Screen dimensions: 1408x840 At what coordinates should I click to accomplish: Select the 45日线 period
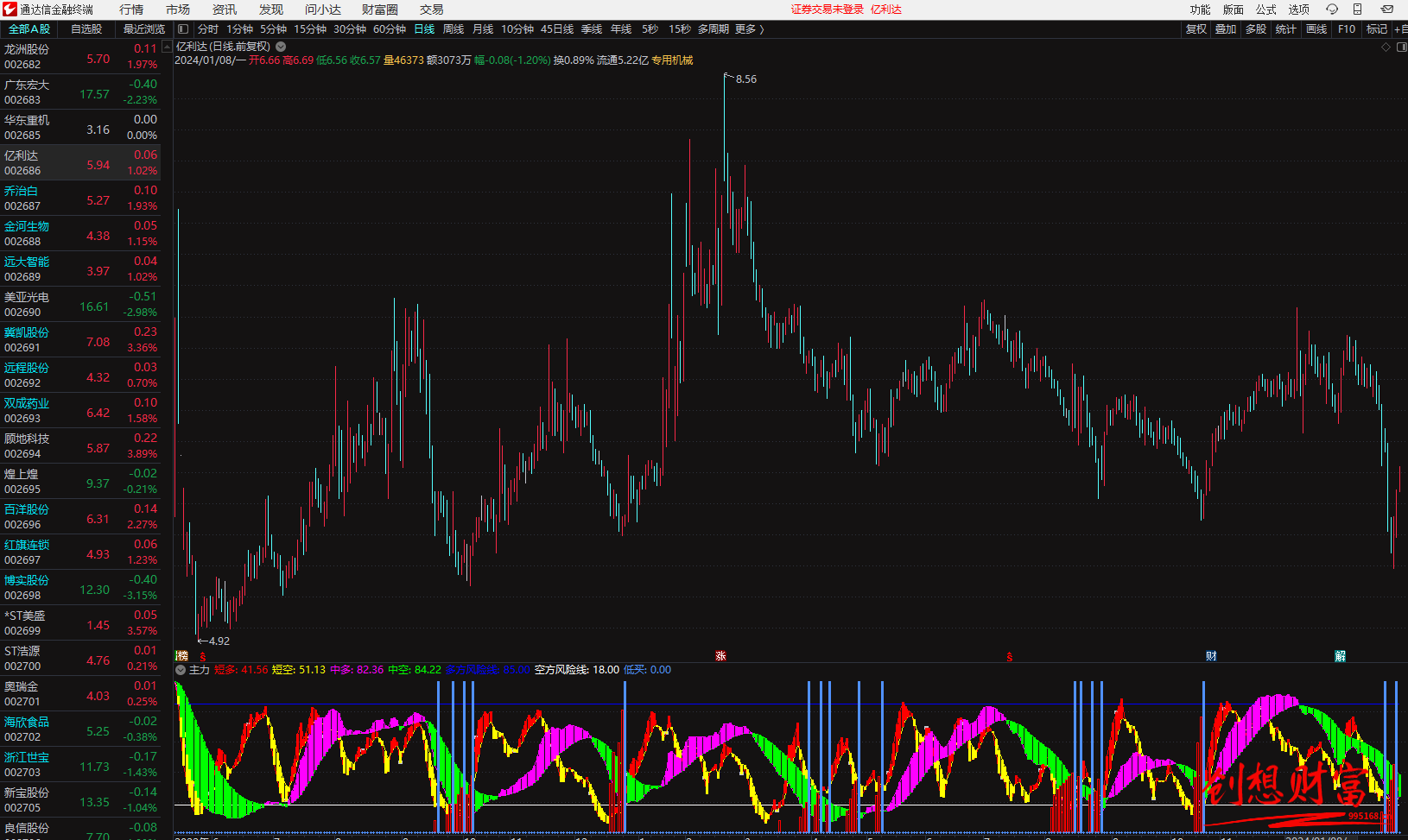pos(557,29)
